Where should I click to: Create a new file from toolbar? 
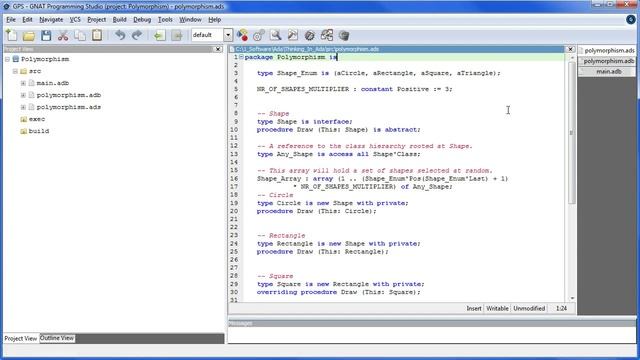(x=12, y=36)
